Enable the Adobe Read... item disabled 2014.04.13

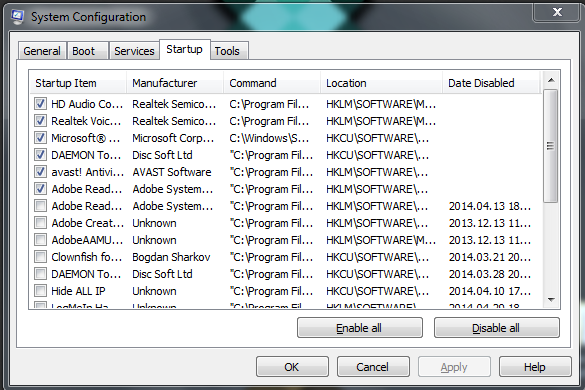point(40,206)
